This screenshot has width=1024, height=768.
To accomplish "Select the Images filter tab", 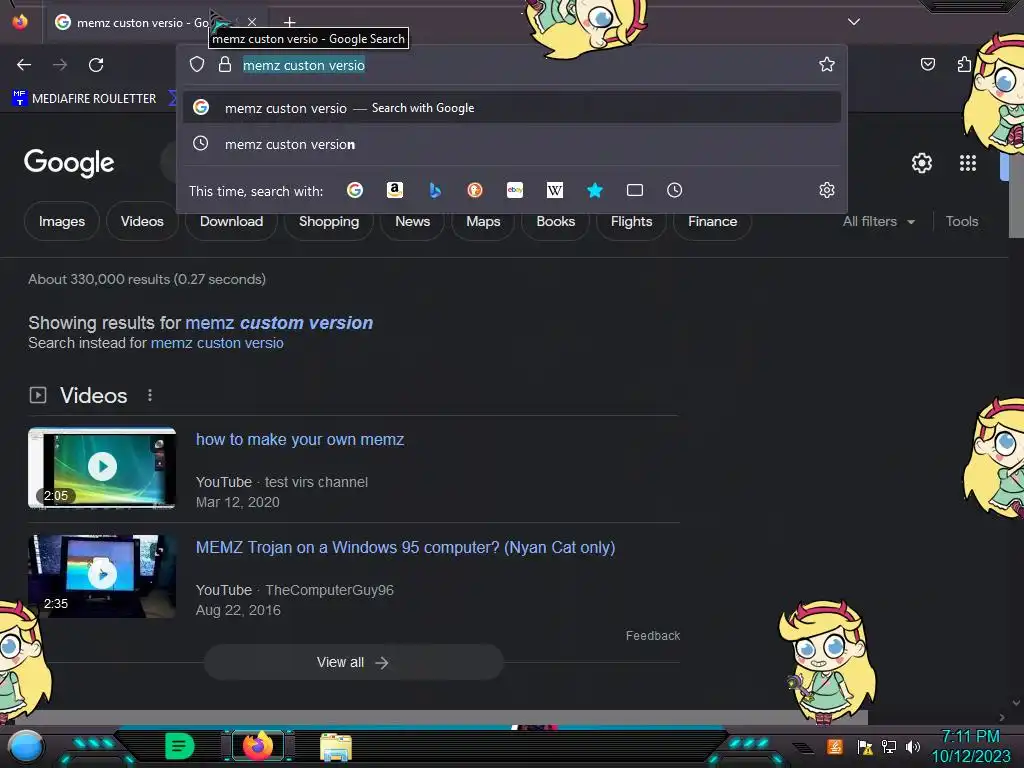I will 62,221.
